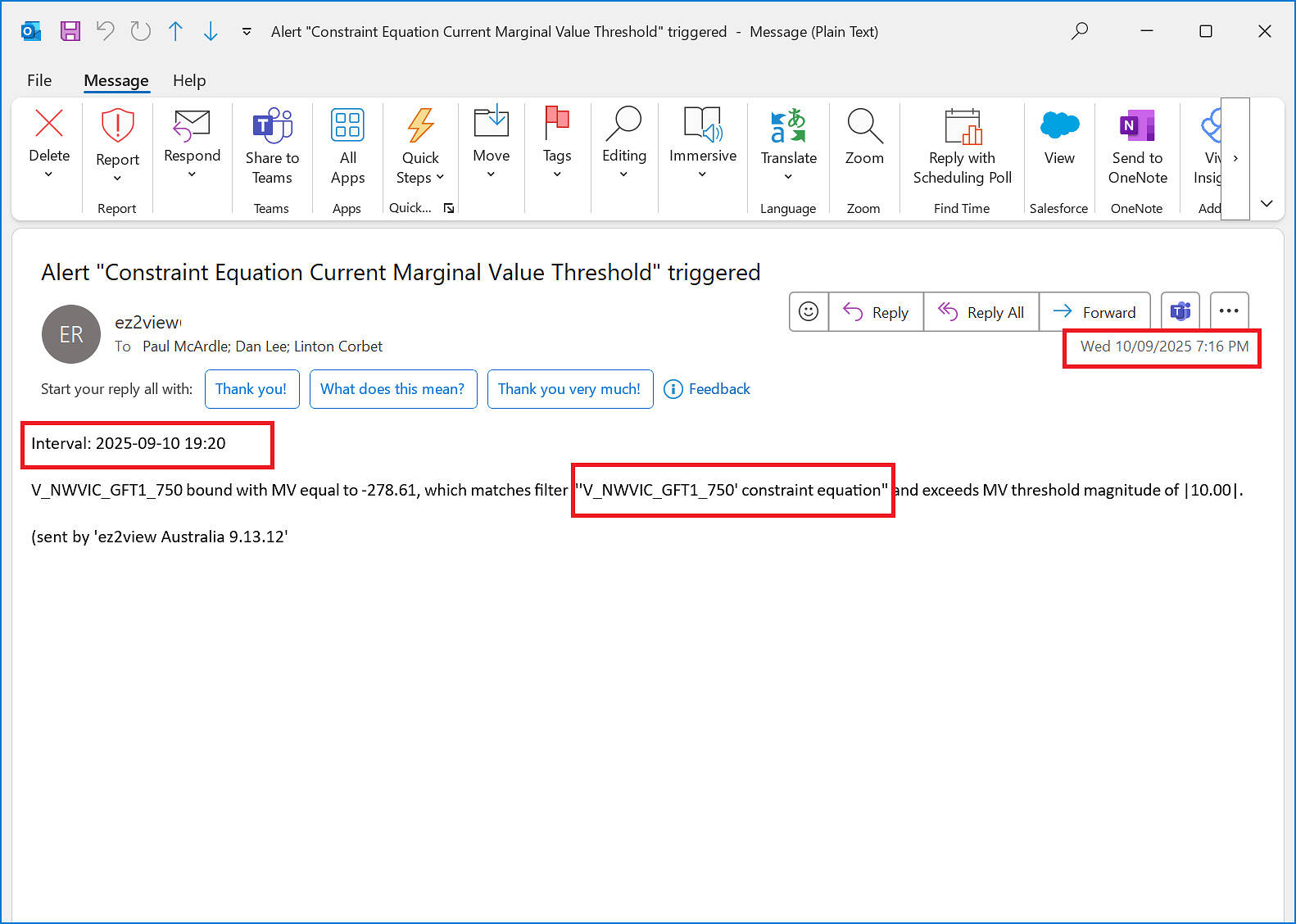Choose the 'Thank you!' suggested reply
This screenshot has height=924, width=1296.
[x=251, y=389]
